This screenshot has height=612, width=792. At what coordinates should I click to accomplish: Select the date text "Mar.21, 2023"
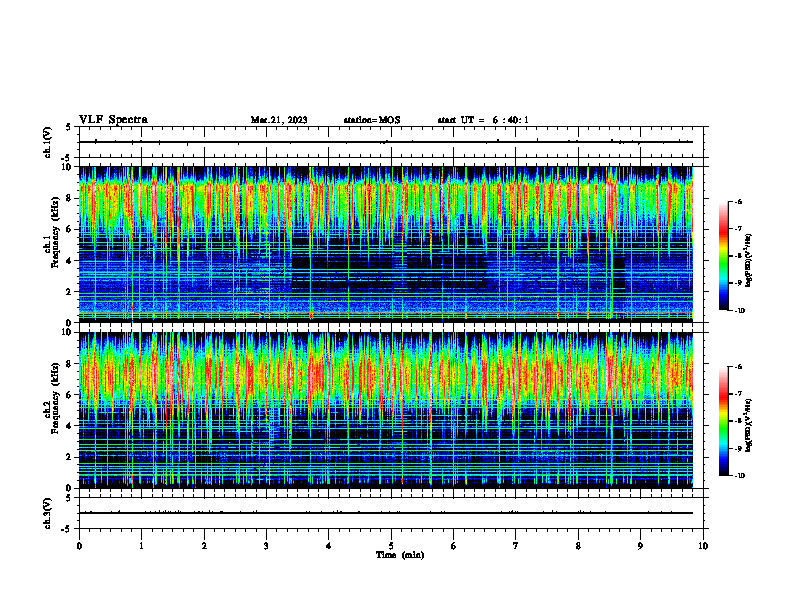tap(279, 120)
